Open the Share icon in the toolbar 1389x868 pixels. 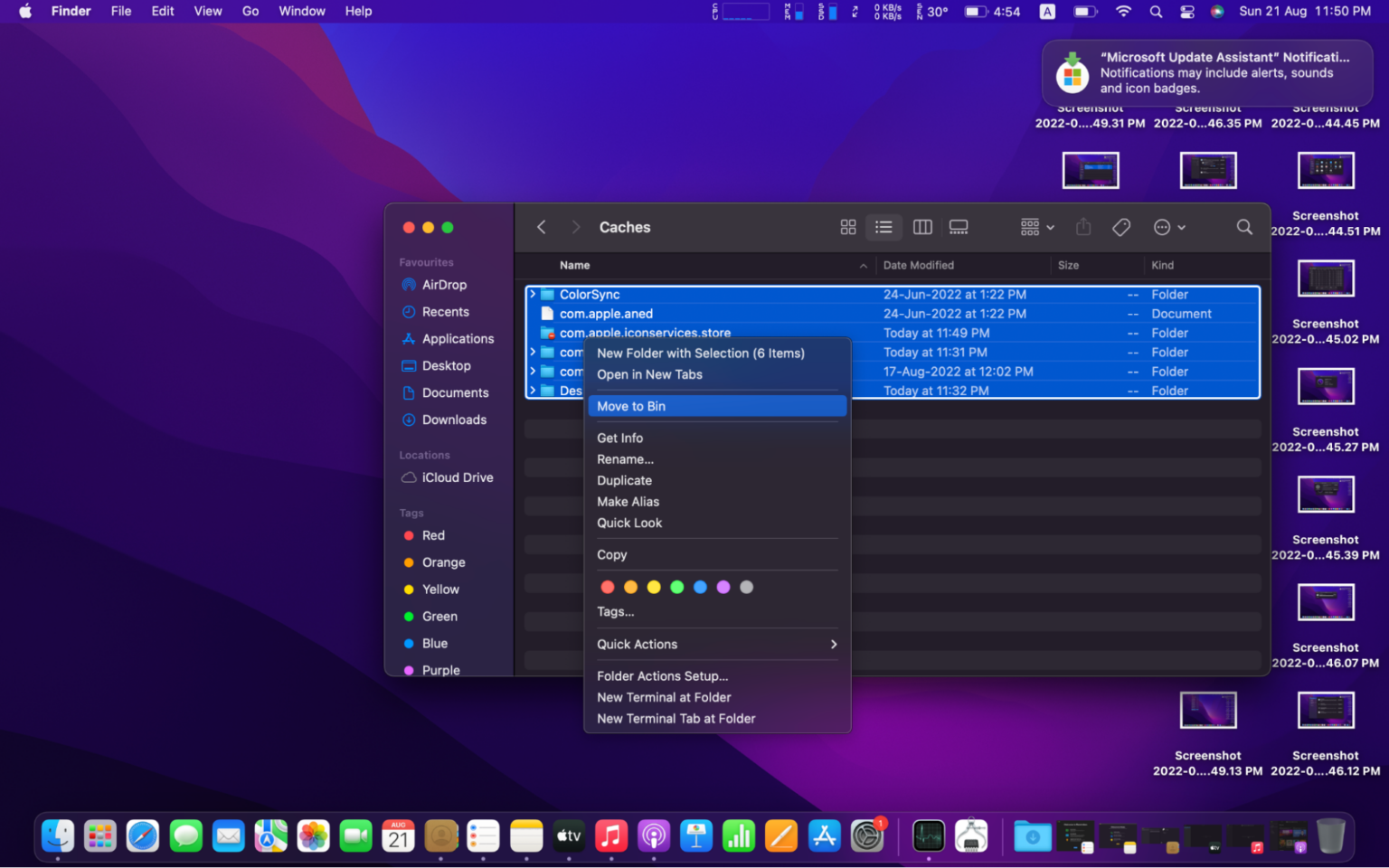[x=1083, y=227]
